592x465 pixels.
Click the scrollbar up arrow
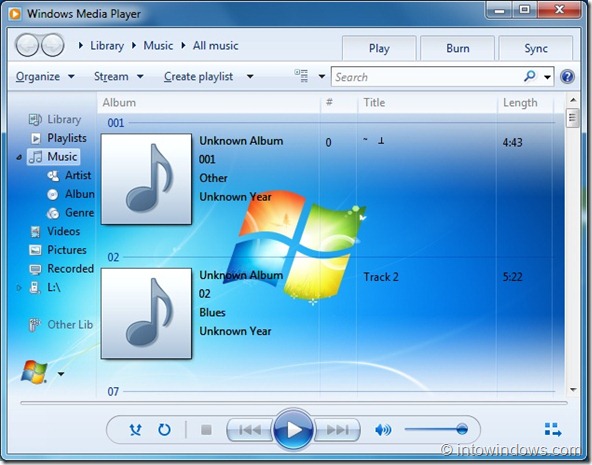[x=573, y=100]
